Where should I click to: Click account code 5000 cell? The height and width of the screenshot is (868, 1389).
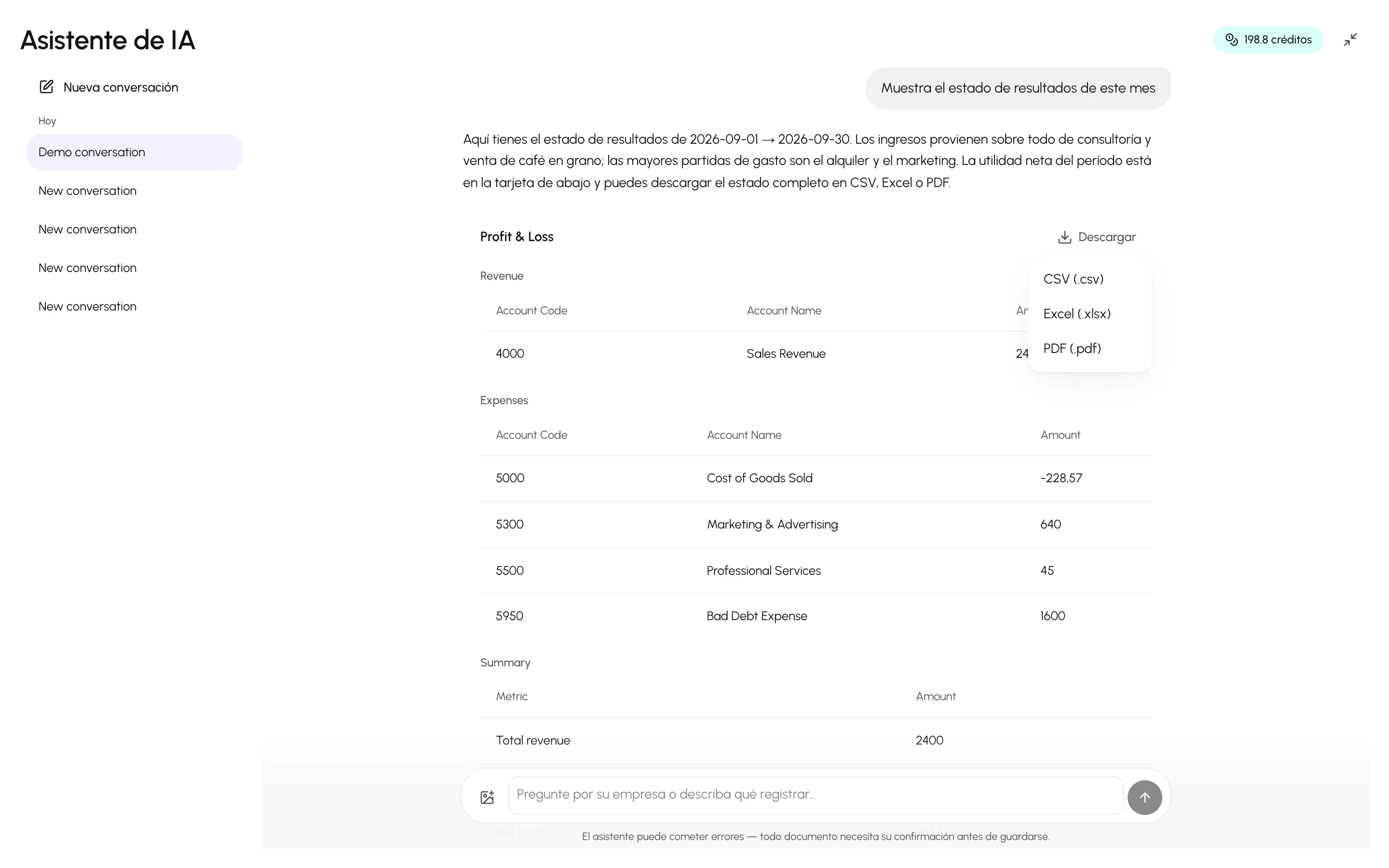point(510,478)
